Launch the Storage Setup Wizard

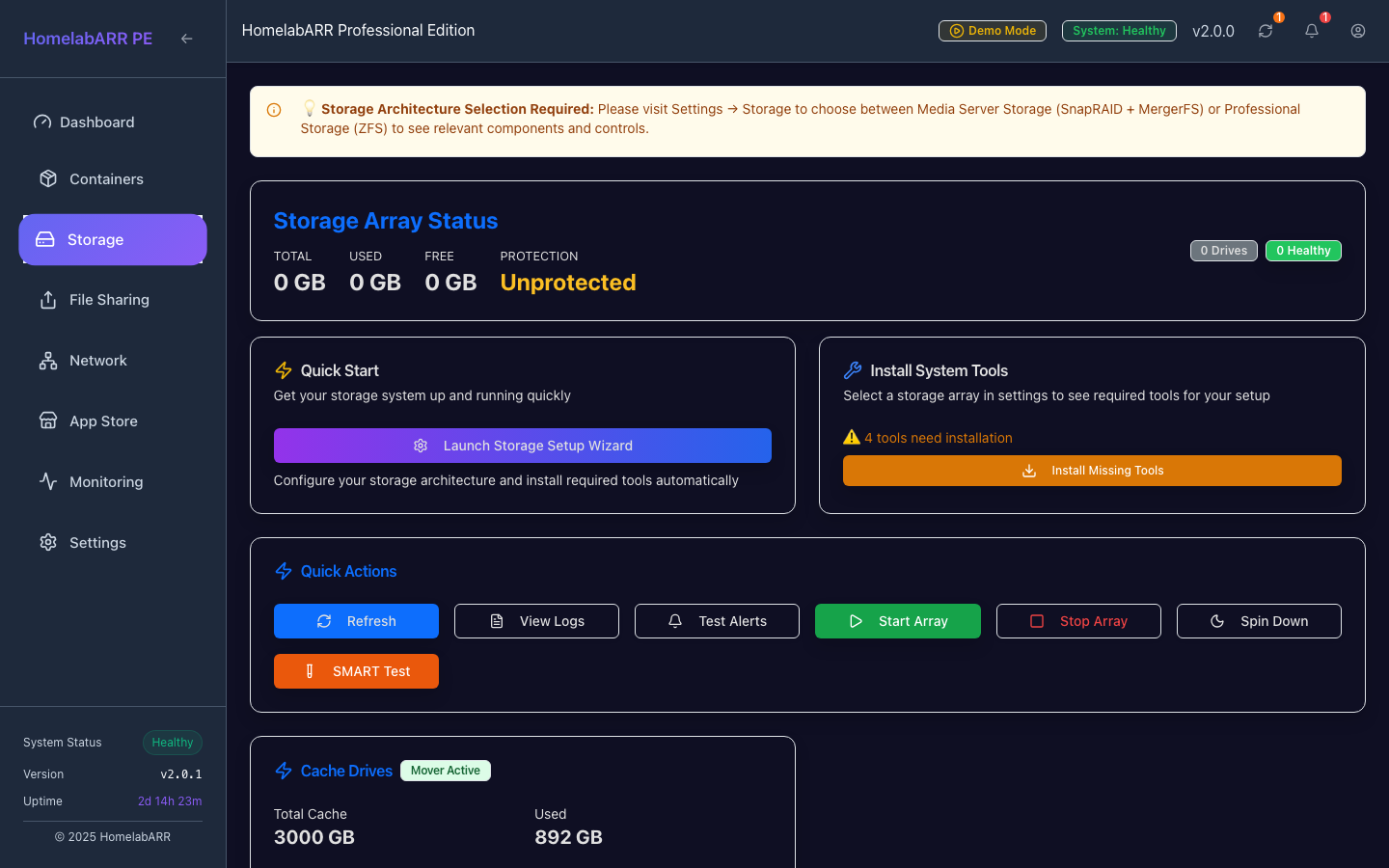pyautogui.click(x=522, y=446)
